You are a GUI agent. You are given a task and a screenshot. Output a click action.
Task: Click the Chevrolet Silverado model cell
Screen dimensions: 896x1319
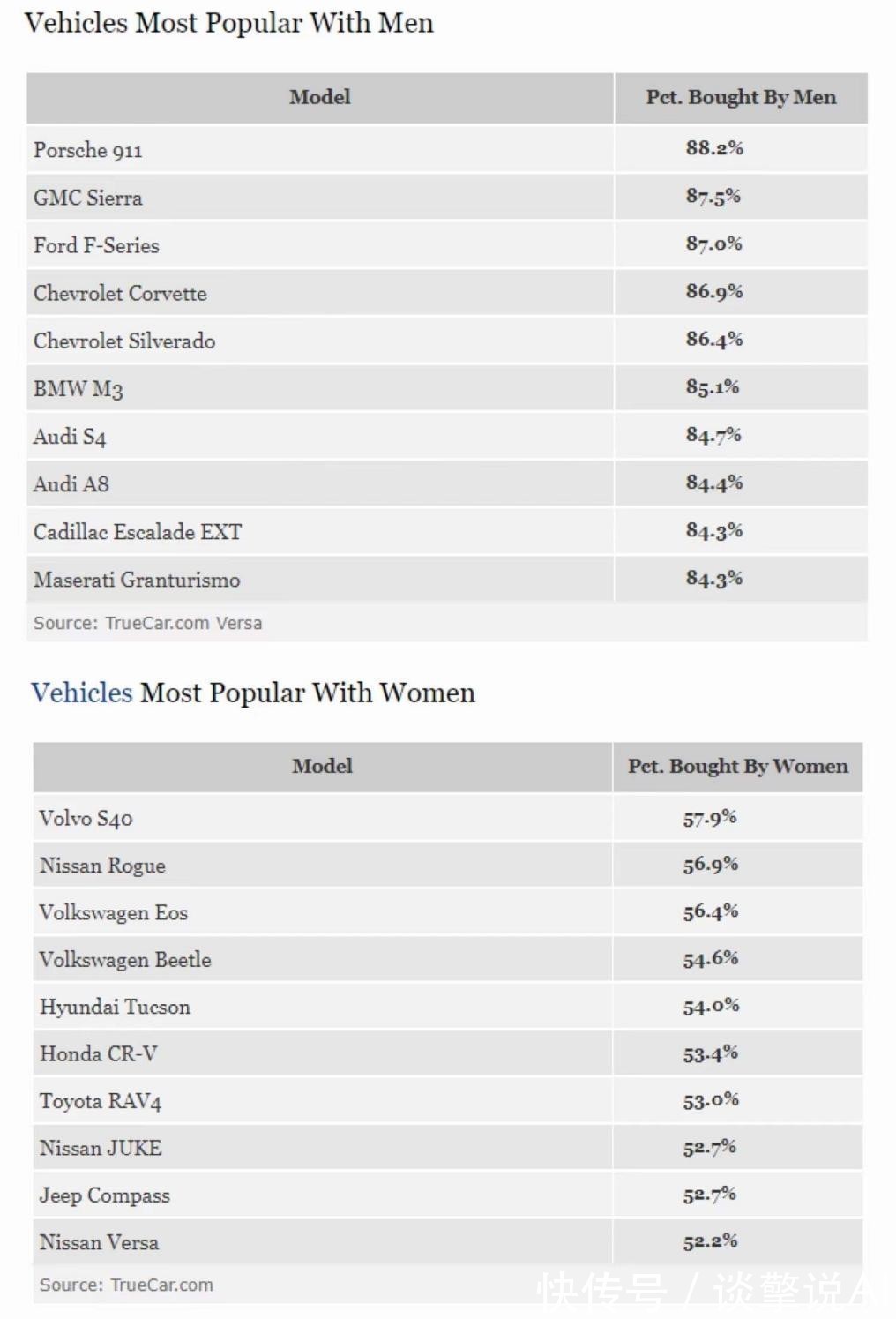pyautogui.click(x=124, y=341)
